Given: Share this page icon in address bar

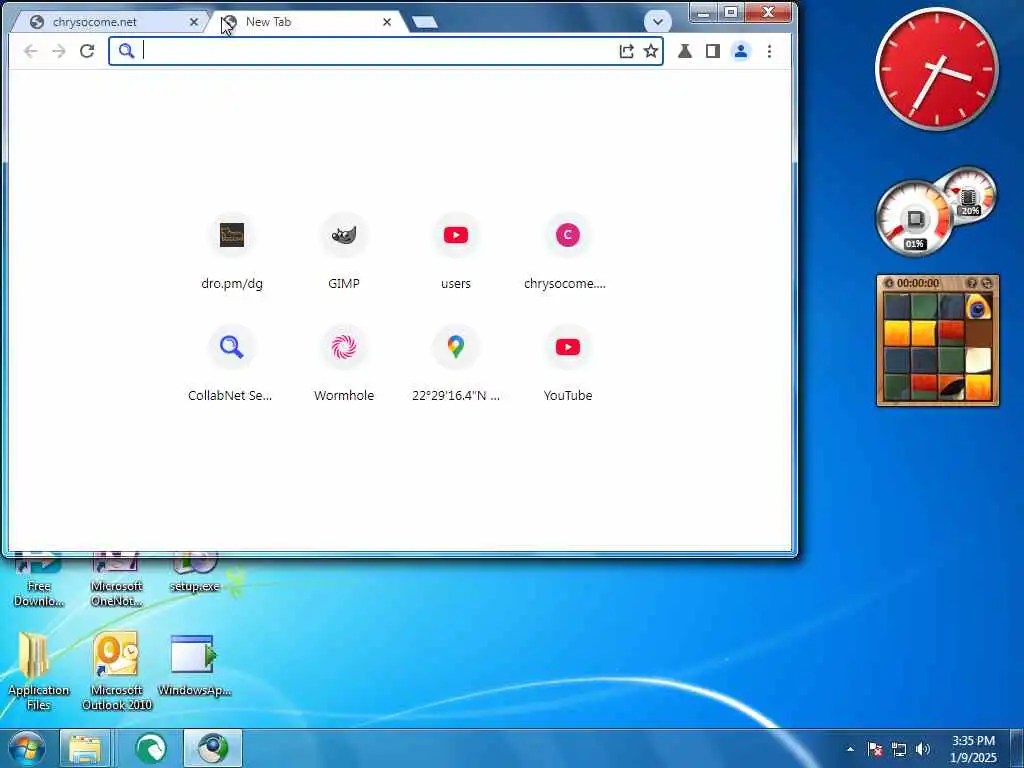Looking at the screenshot, I should click(x=626, y=51).
